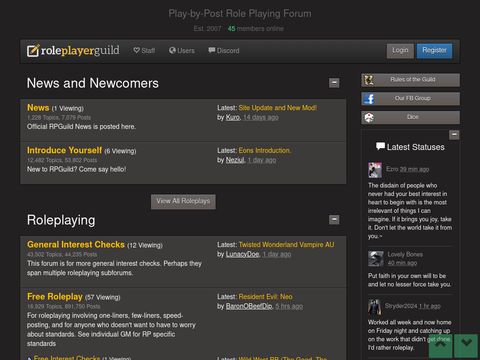
Task: Click Stryder2024's avatar thumbnail
Action: pos(374,307)
